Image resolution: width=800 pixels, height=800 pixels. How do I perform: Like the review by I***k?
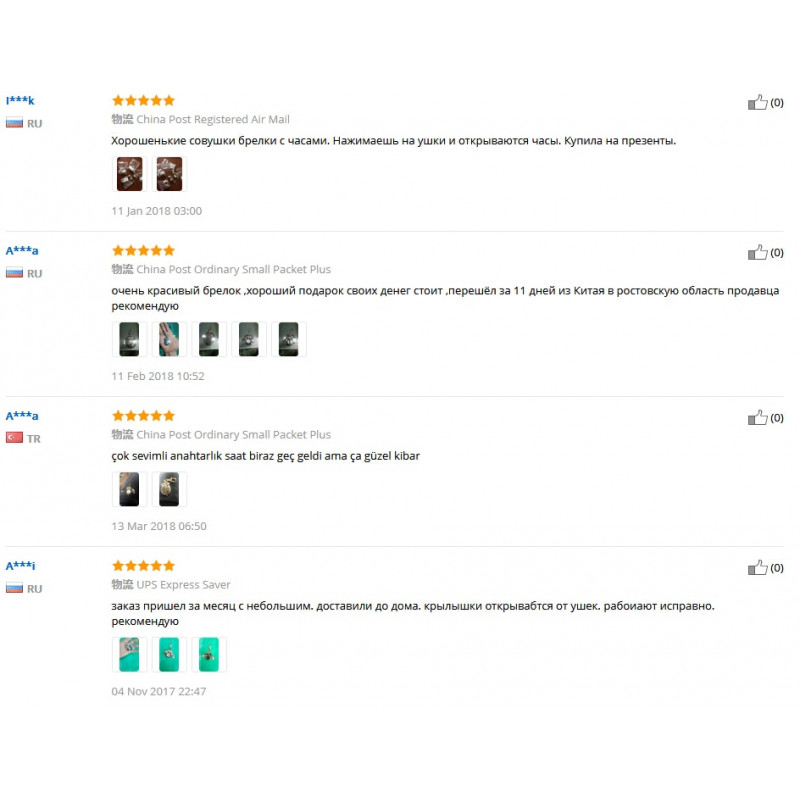[758, 102]
